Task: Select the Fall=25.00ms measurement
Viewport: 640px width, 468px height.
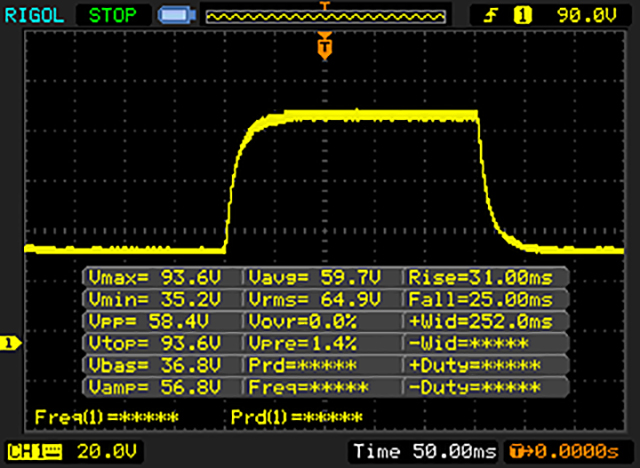Action: [x=481, y=300]
